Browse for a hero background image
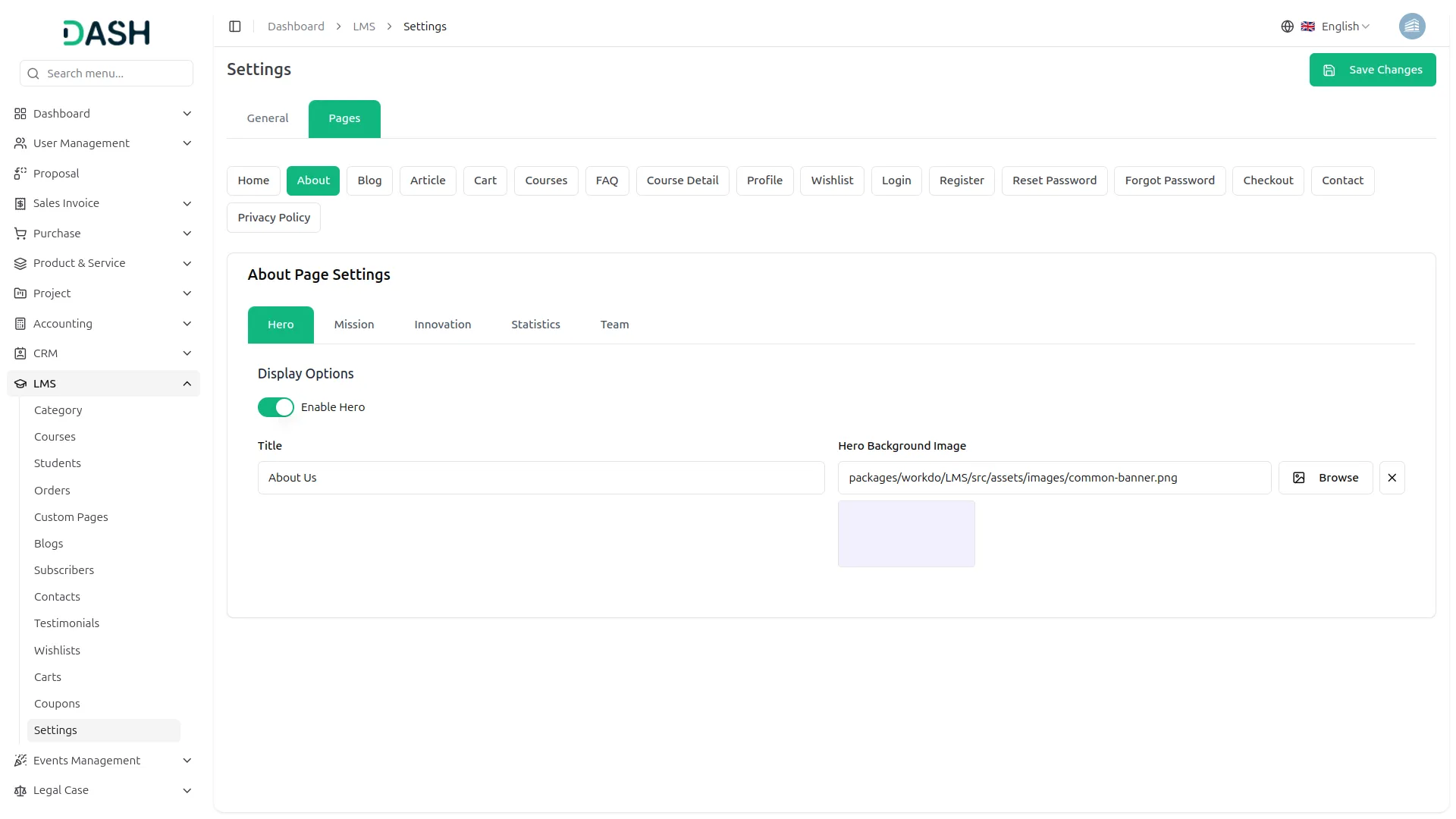This screenshot has width=1456, height=819. [1325, 478]
